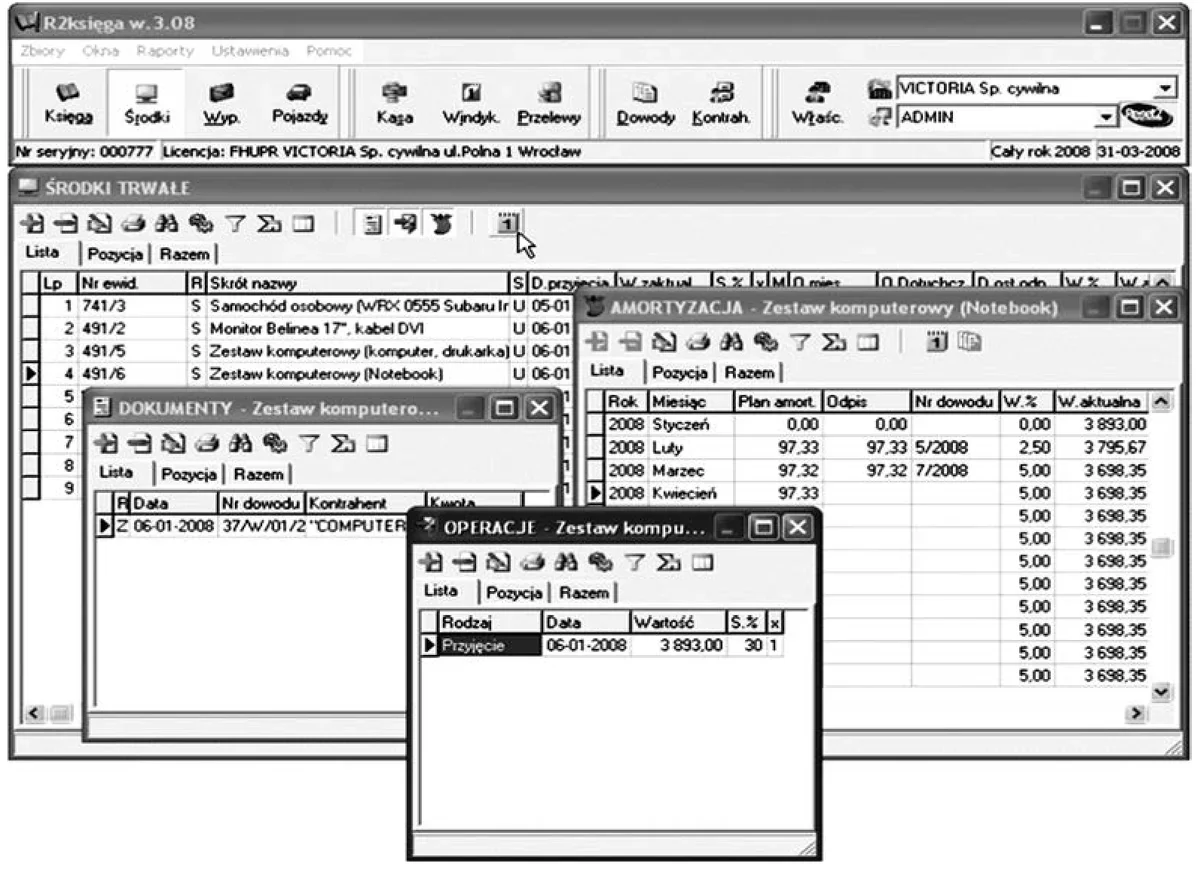Click the Plan amort. column header in AMORTYZACJA
Image resolution: width=1200 pixels, height=869 pixels.
click(x=777, y=402)
